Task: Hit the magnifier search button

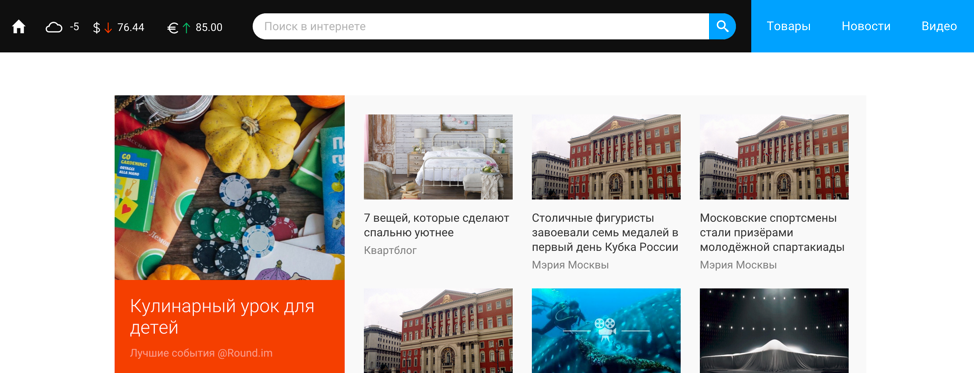Action: pos(722,27)
